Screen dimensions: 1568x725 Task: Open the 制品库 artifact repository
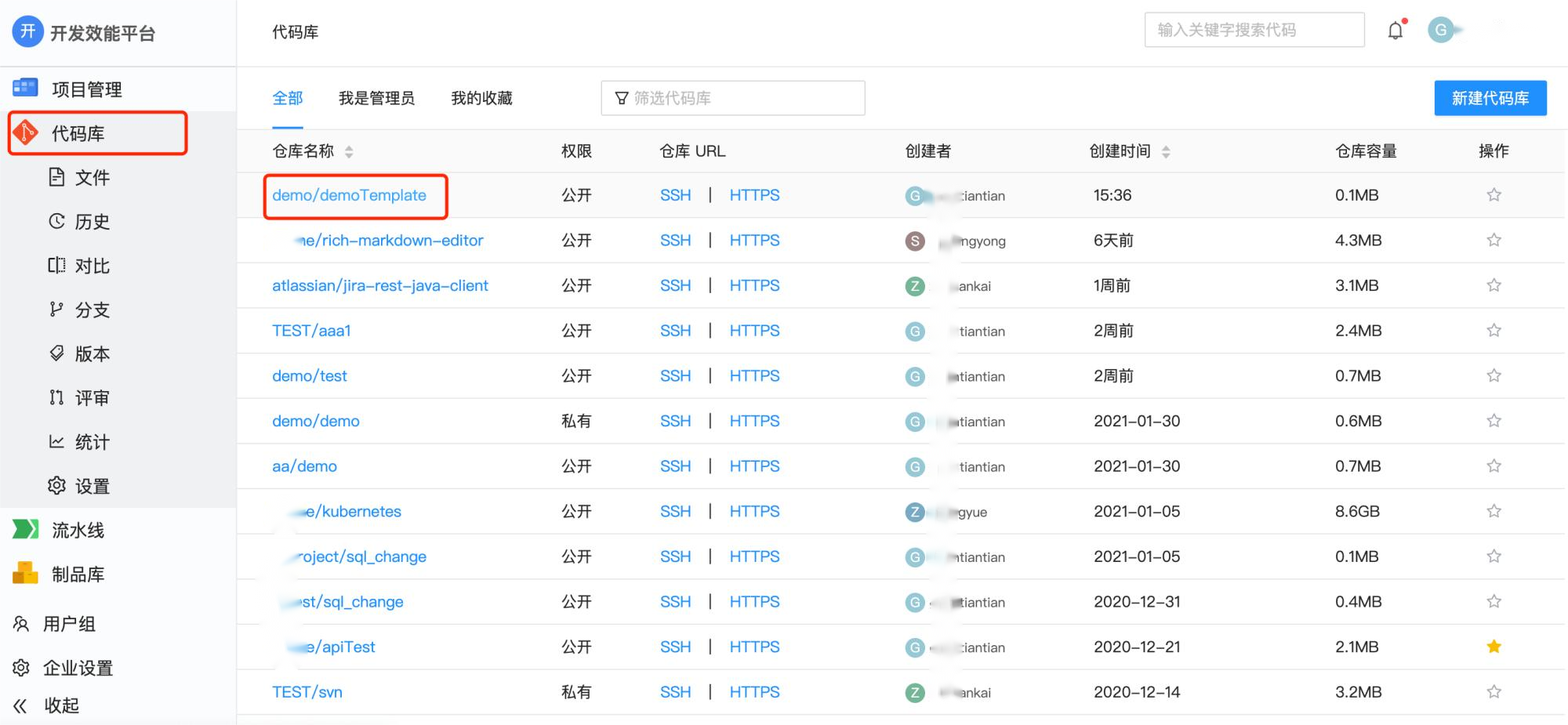point(77,575)
